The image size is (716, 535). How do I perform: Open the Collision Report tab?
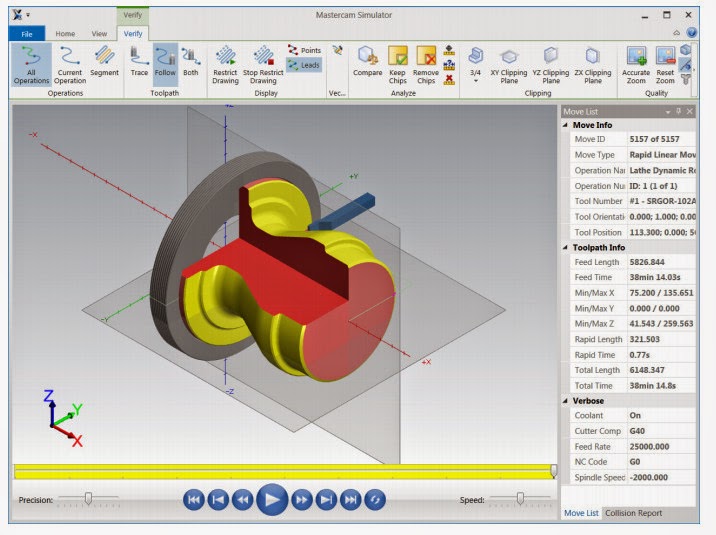tap(633, 513)
